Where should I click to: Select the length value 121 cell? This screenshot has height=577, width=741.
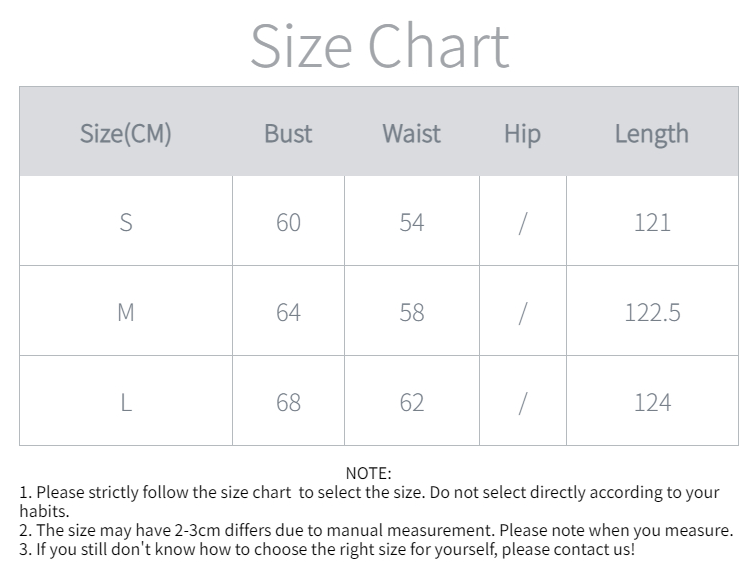pyautogui.click(x=652, y=222)
